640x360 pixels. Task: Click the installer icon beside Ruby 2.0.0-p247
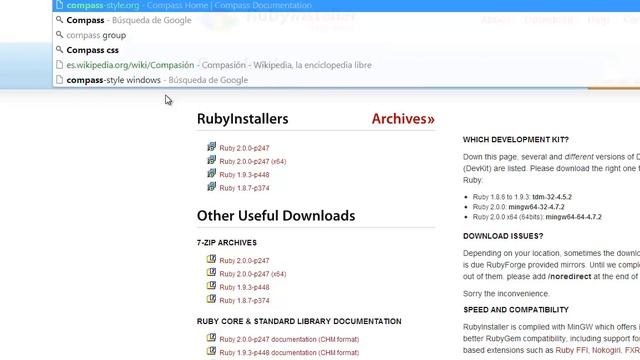pos(211,147)
